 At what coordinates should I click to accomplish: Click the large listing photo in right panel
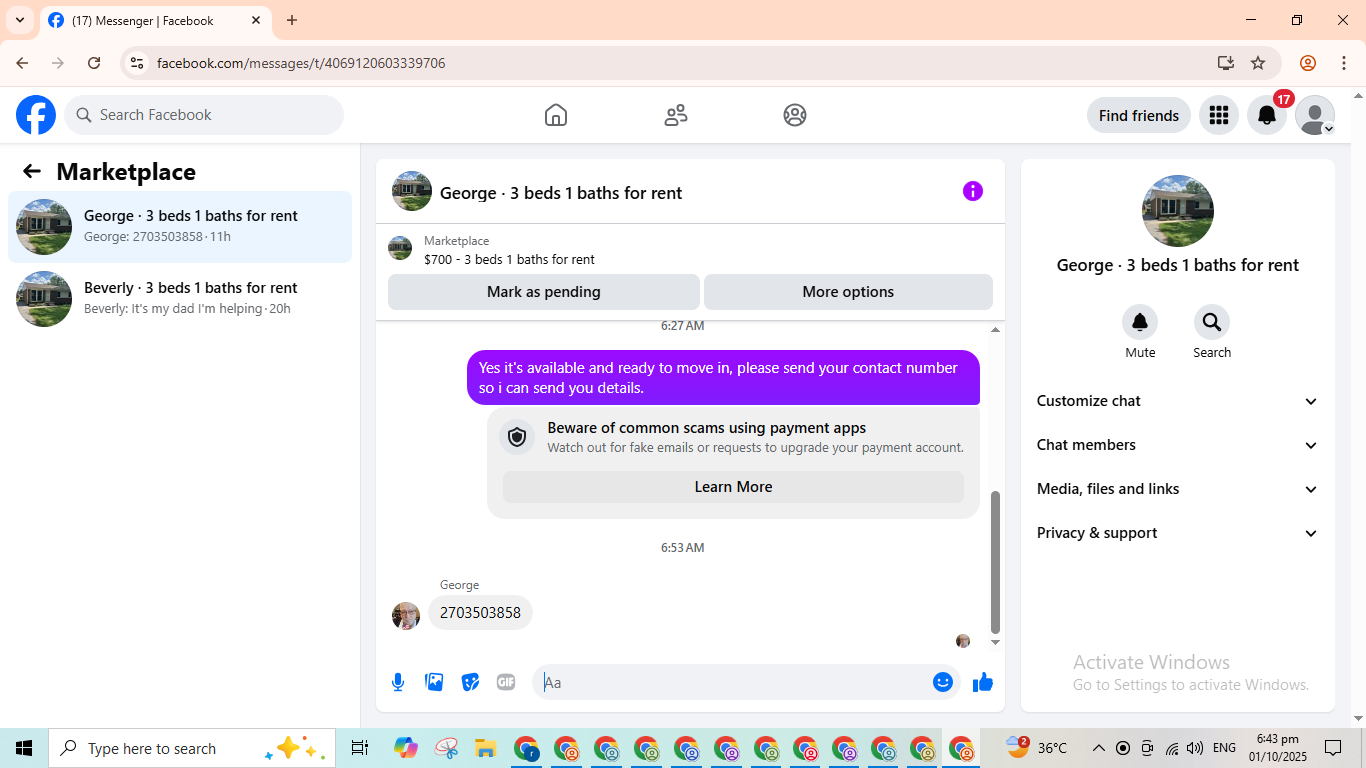(x=1178, y=211)
